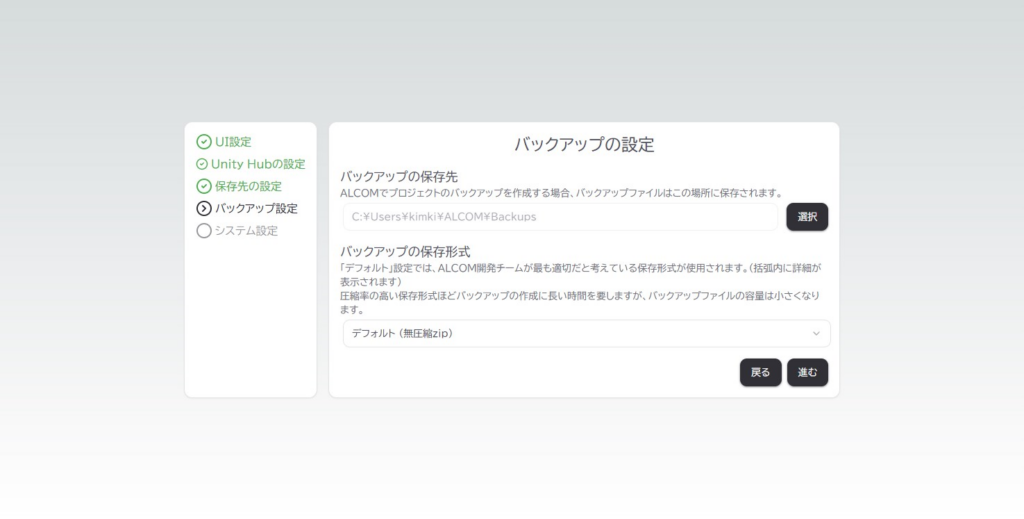The image size is (1024, 519).
Task: Open the UI設定 step
Action: point(233,142)
